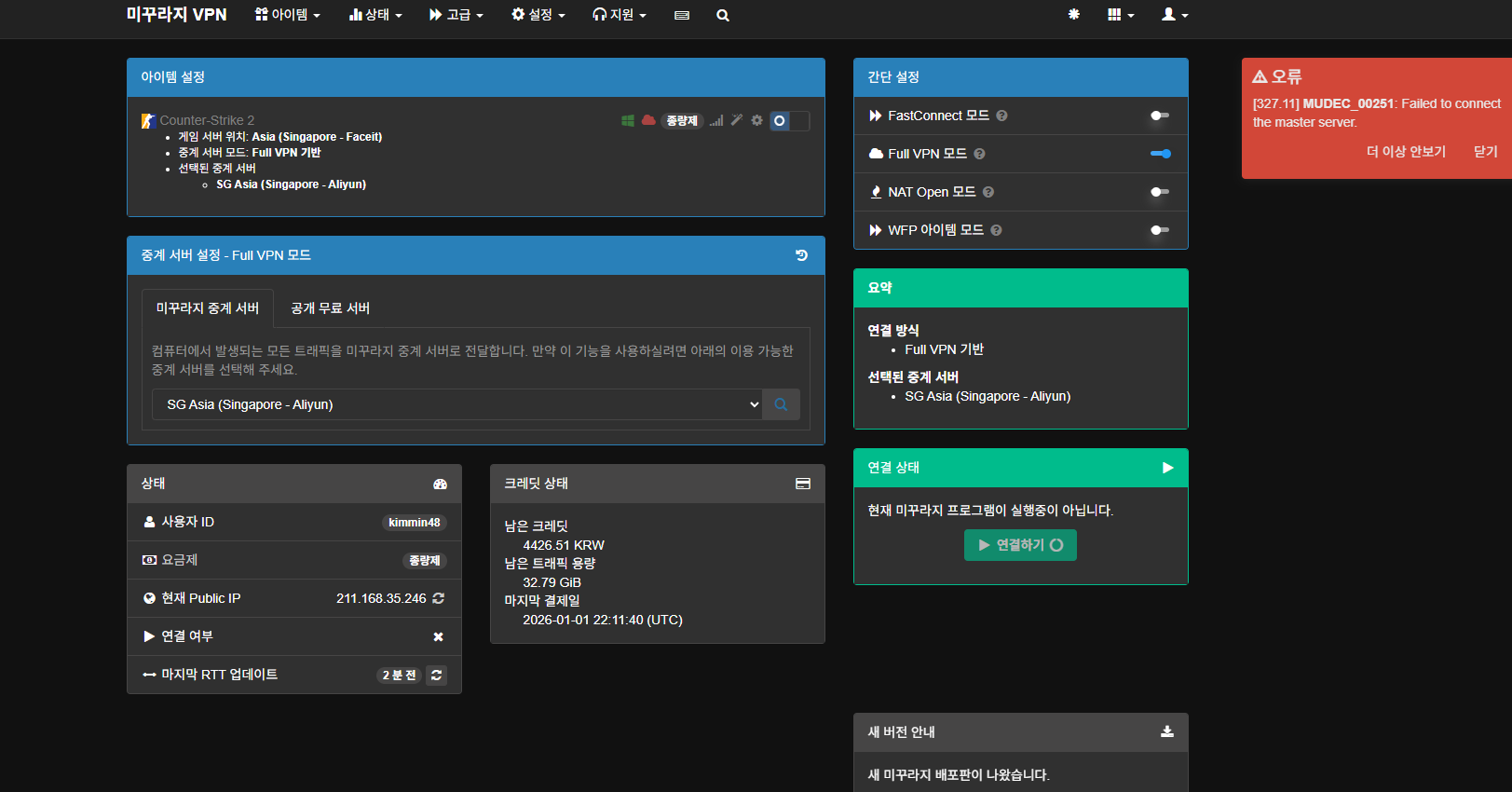Click the search button beside relay server select
This screenshot has width=1512, height=792.
pyautogui.click(x=781, y=404)
